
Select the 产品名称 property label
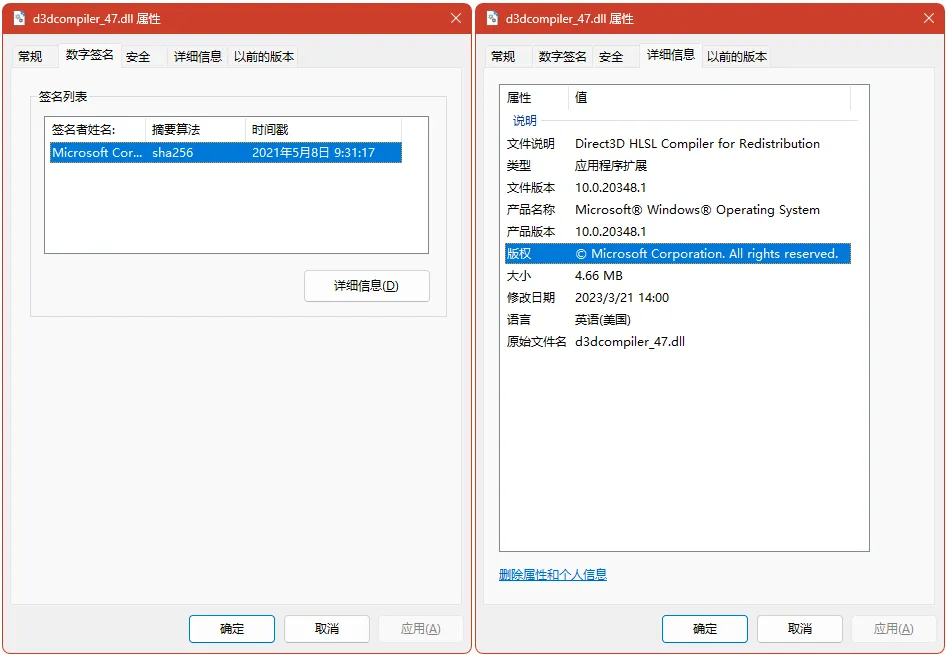click(x=530, y=210)
